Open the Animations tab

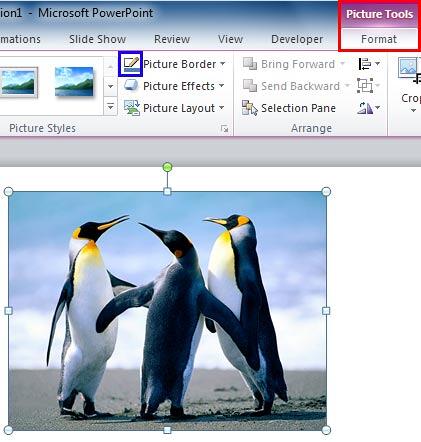[x=20, y=39]
